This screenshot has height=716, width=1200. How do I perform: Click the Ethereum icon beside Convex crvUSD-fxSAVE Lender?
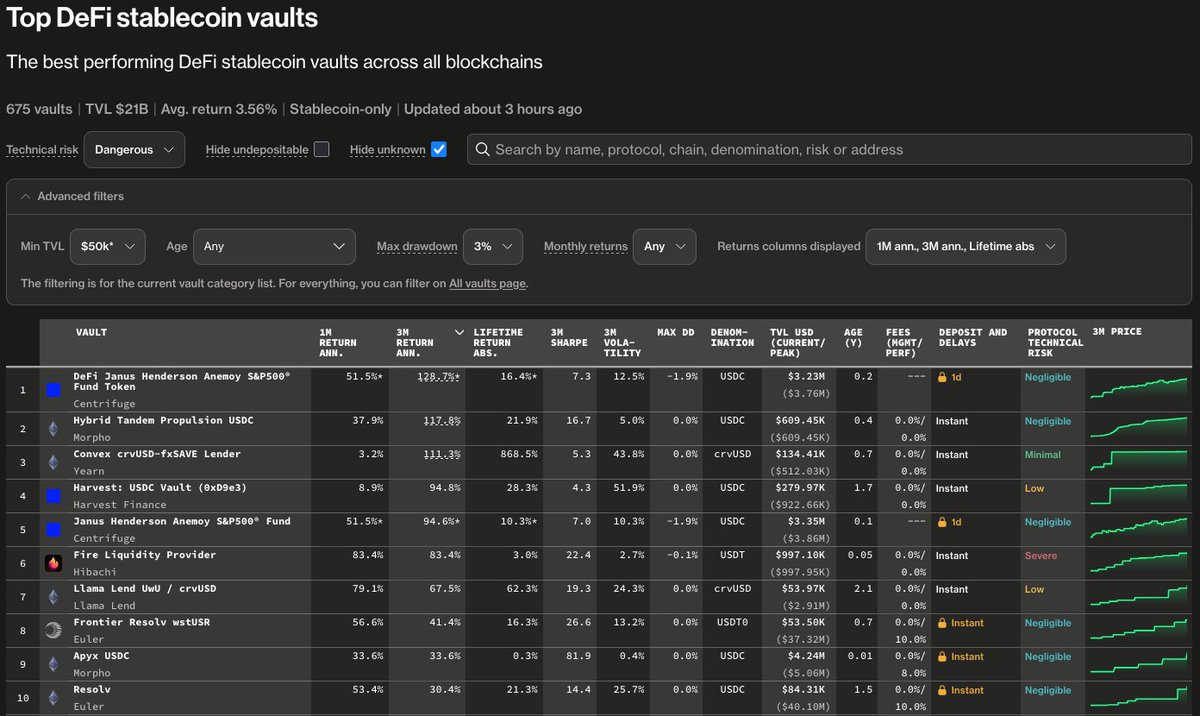(x=54, y=462)
